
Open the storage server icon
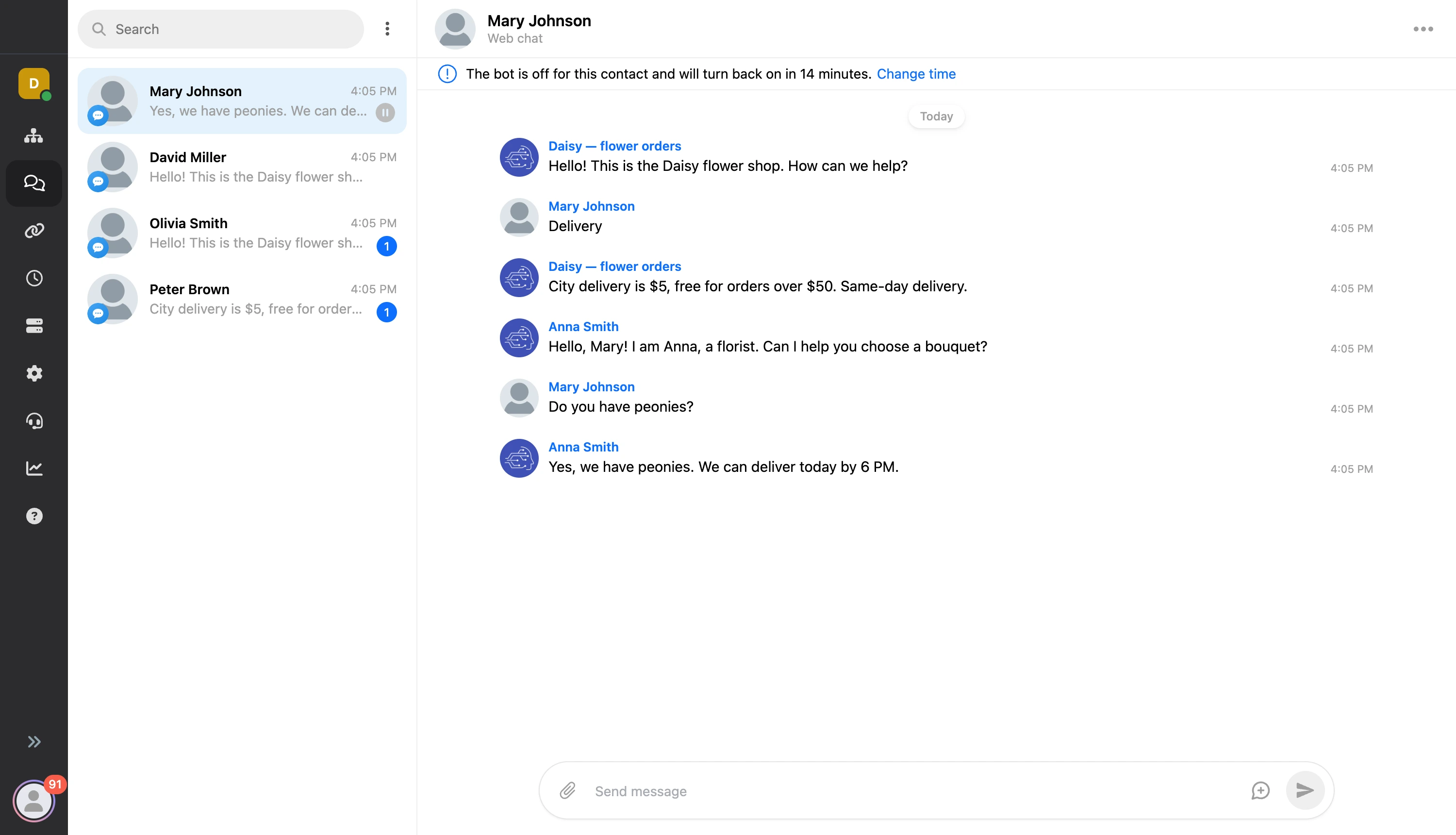34,326
